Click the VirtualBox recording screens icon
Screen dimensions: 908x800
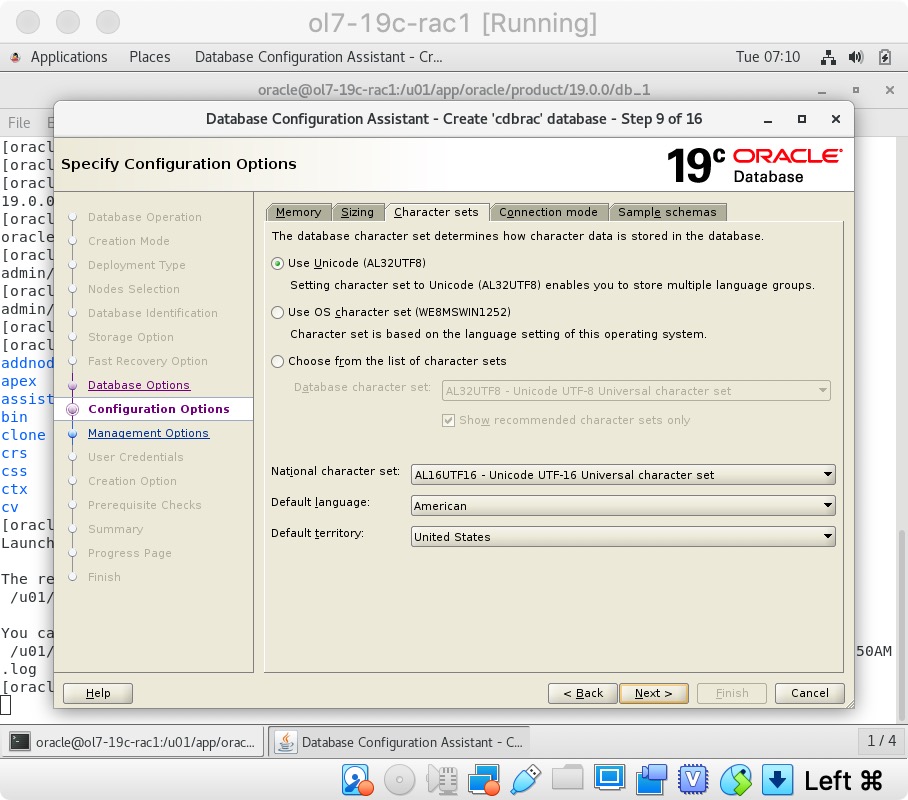pyautogui.click(x=651, y=780)
